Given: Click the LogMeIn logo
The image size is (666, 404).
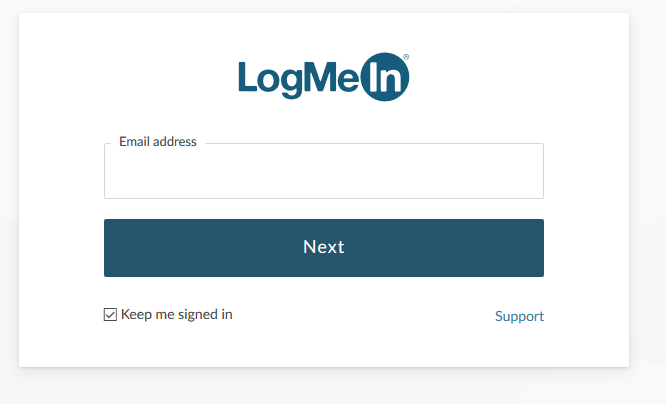Looking at the screenshot, I should (x=324, y=77).
